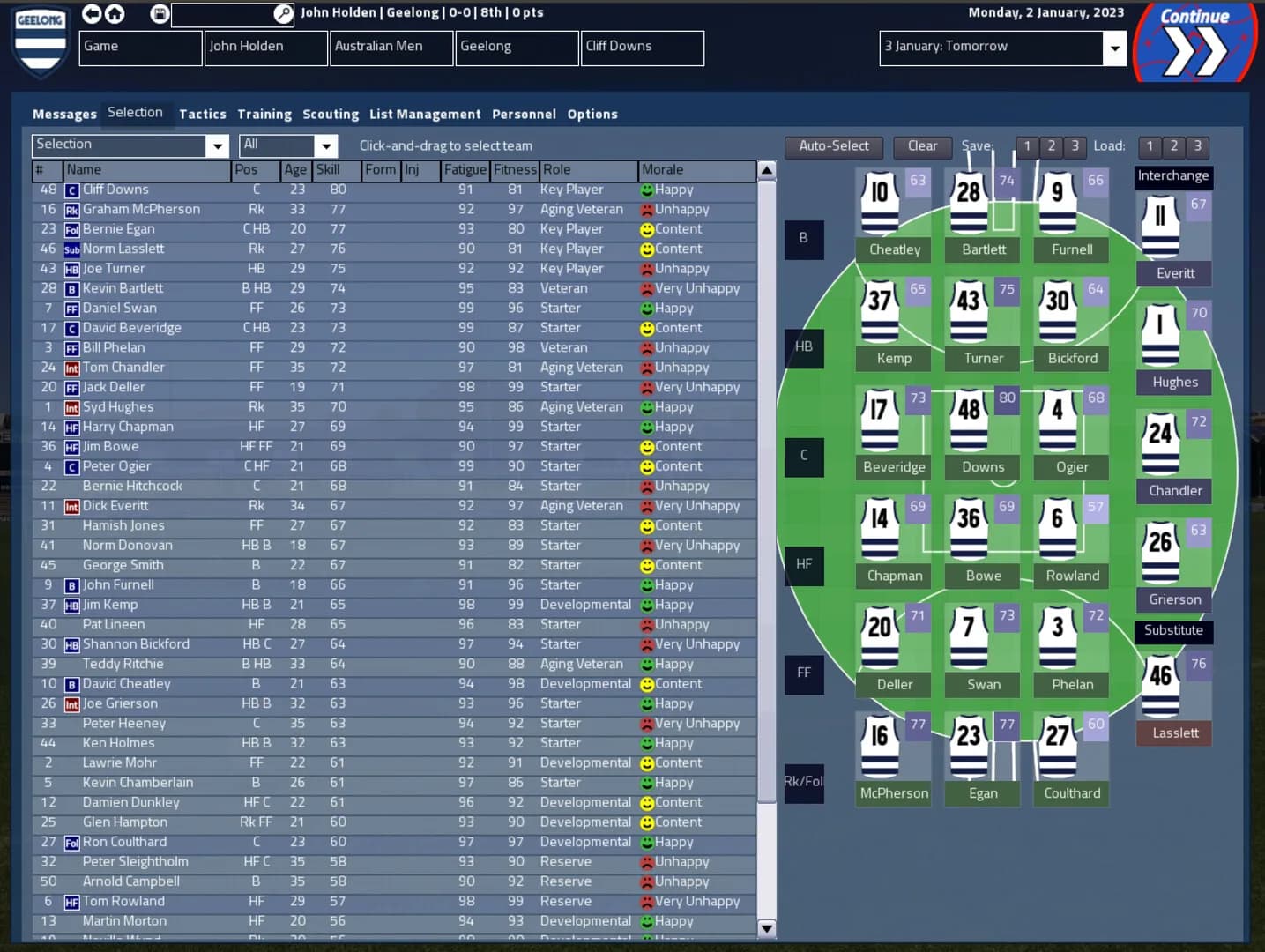Select Hamish Jones in the player list
This screenshot has height=952, width=1265.
click(394, 525)
